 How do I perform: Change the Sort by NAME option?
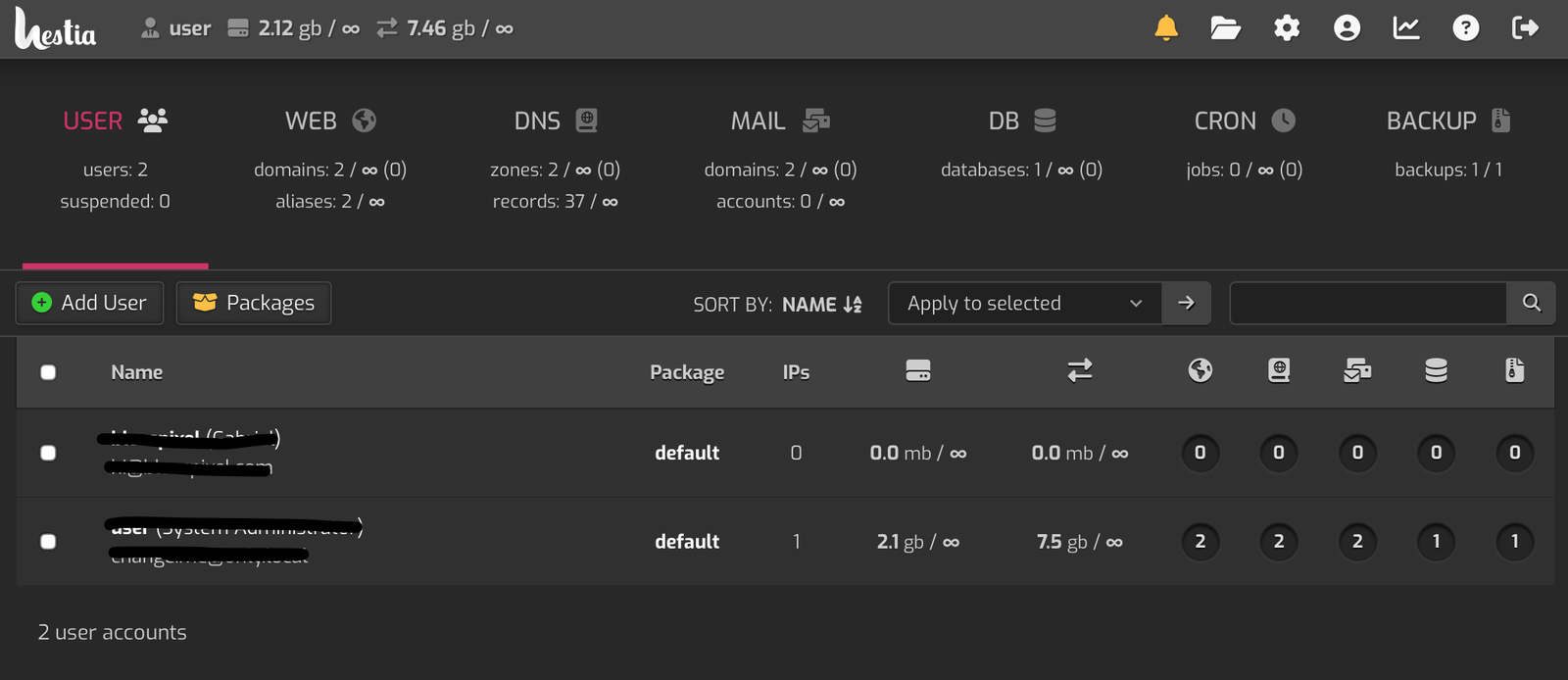tap(821, 305)
